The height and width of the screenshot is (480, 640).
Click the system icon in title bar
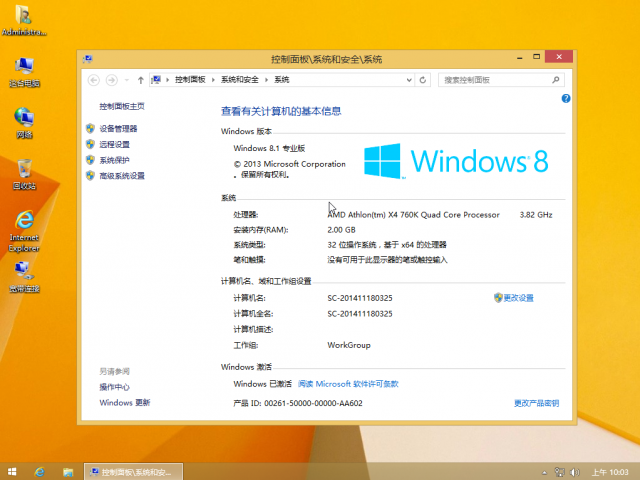click(x=88, y=59)
